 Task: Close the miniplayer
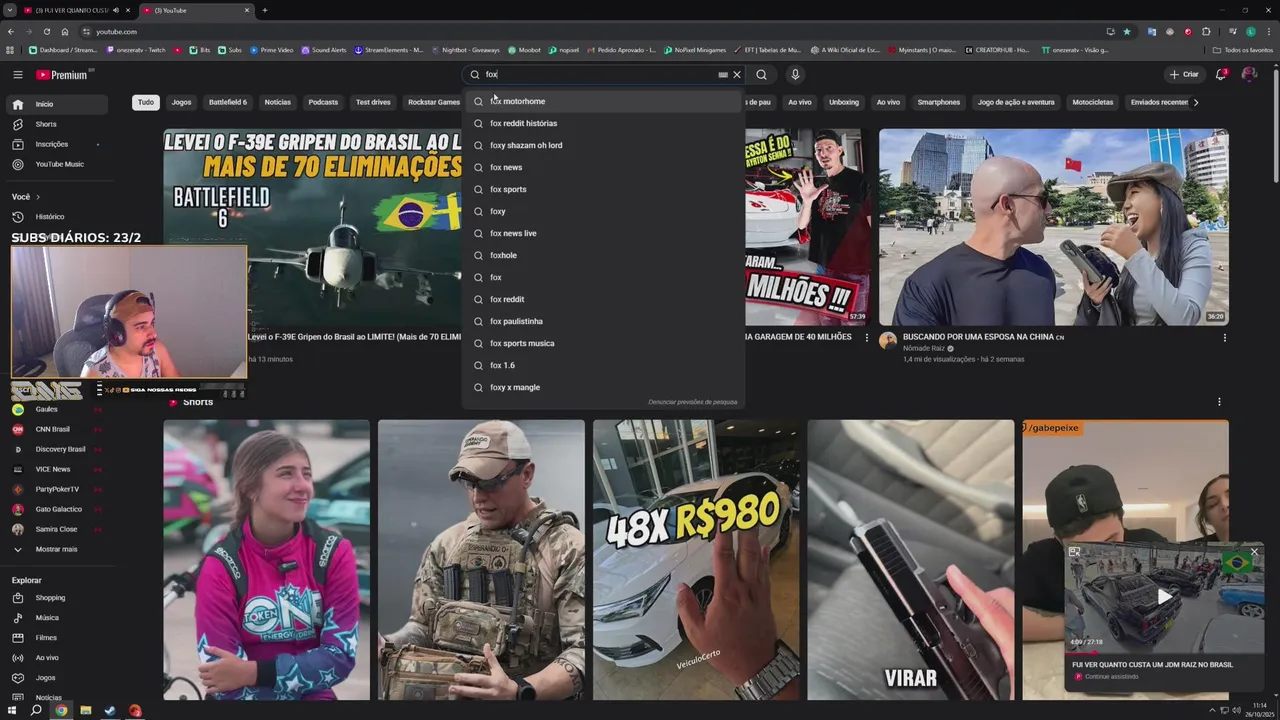click(1254, 552)
